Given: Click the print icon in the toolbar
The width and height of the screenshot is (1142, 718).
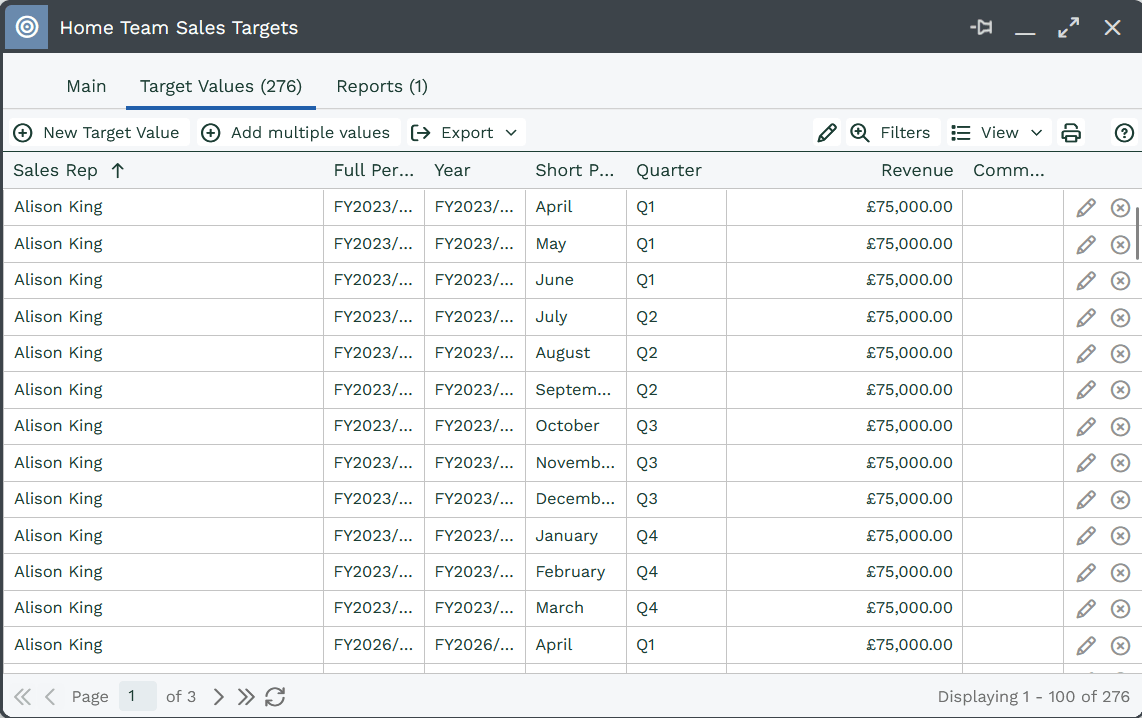Looking at the screenshot, I should click(1071, 133).
